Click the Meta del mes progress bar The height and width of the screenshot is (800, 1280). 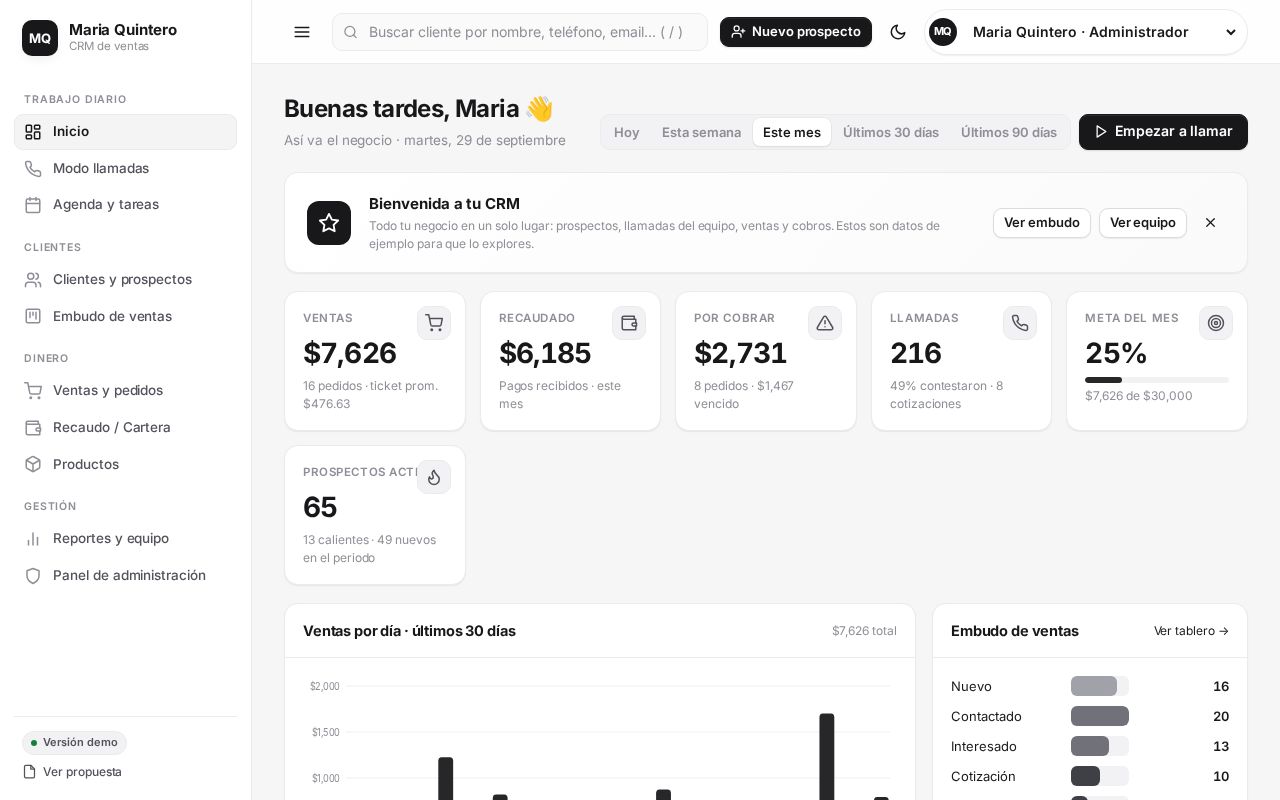(1157, 380)
